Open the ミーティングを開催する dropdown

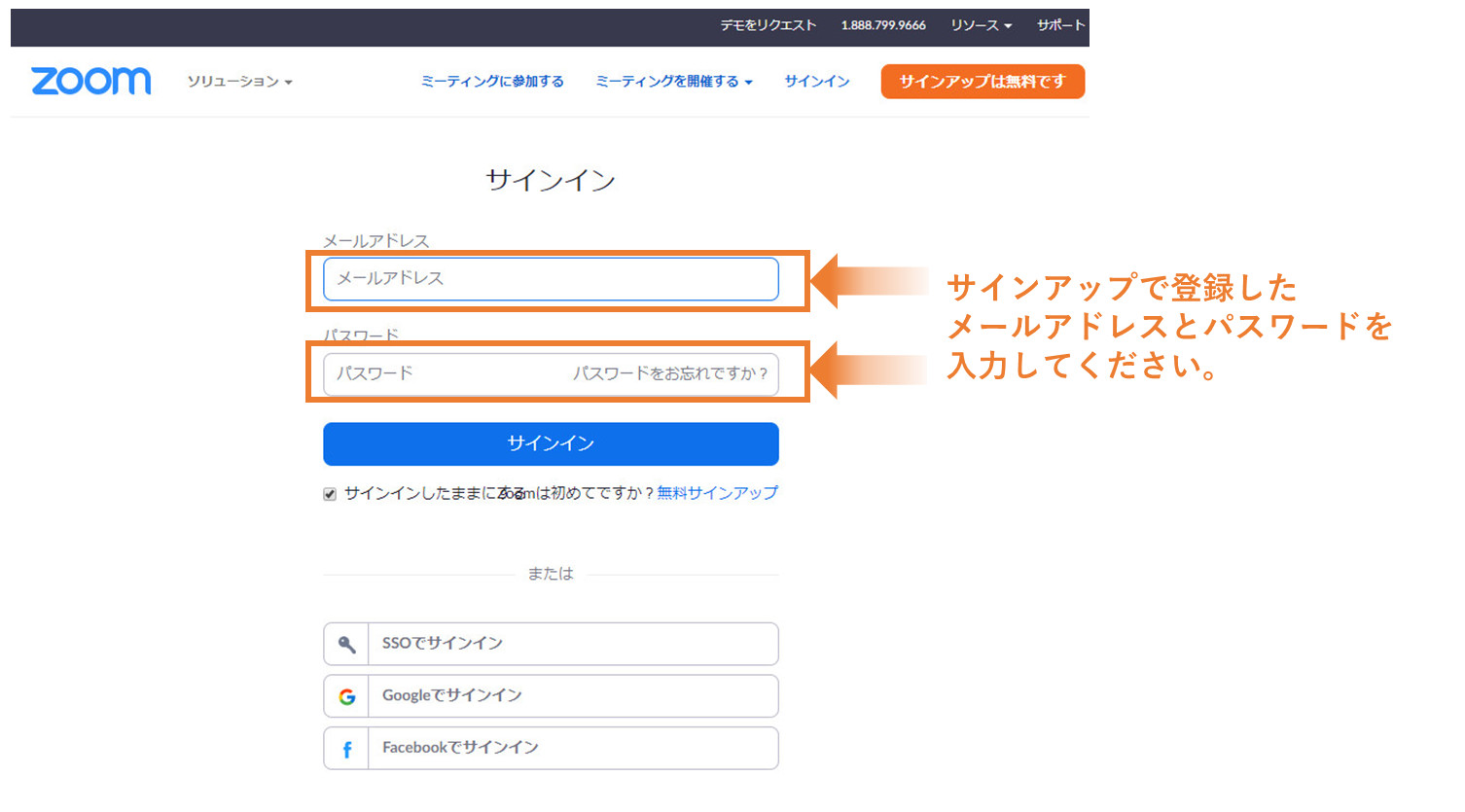coord(674,82)
